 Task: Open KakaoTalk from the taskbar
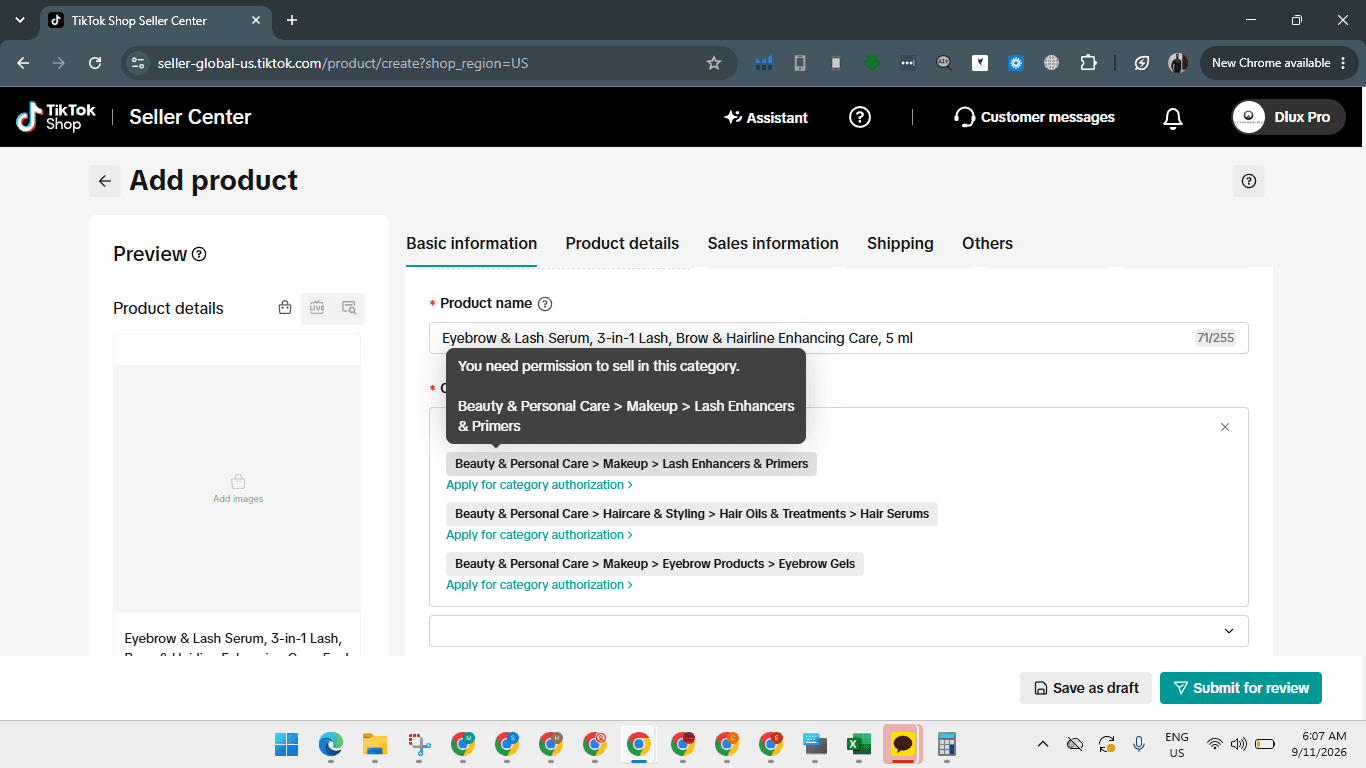point(902,744)
